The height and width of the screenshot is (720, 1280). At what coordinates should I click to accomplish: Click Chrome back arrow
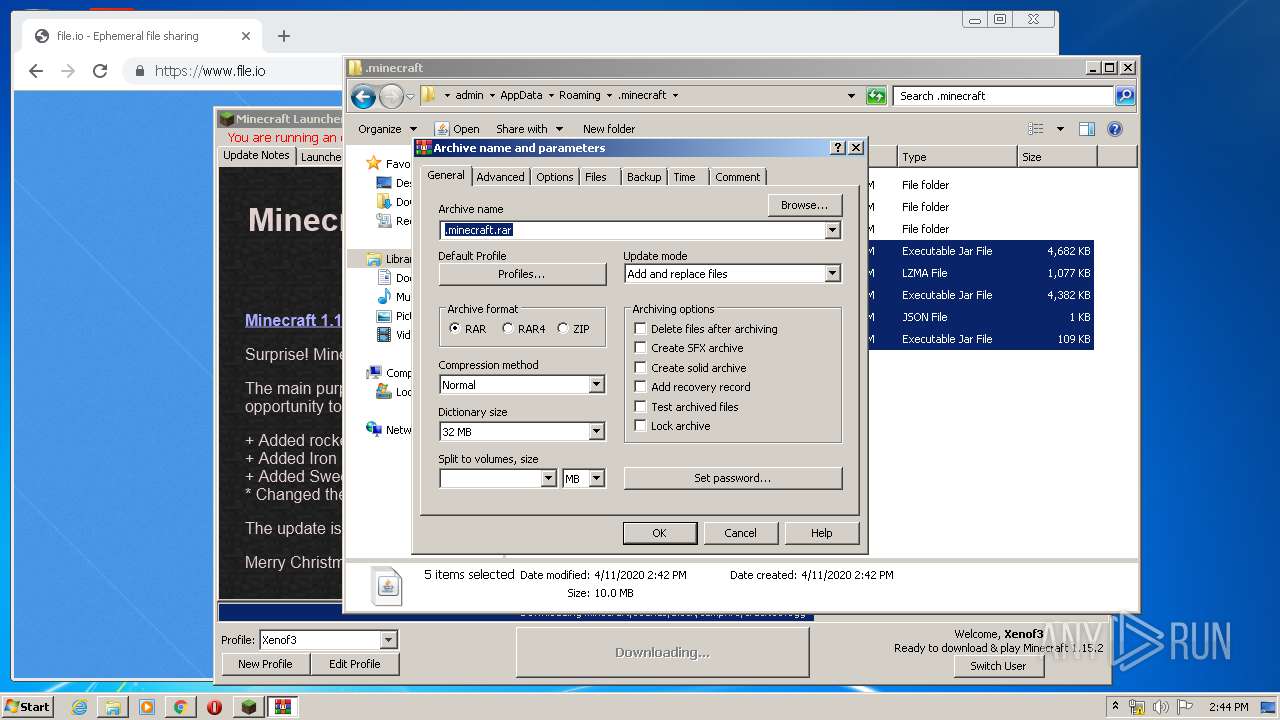pyautogui.click(x=36, y=71)
